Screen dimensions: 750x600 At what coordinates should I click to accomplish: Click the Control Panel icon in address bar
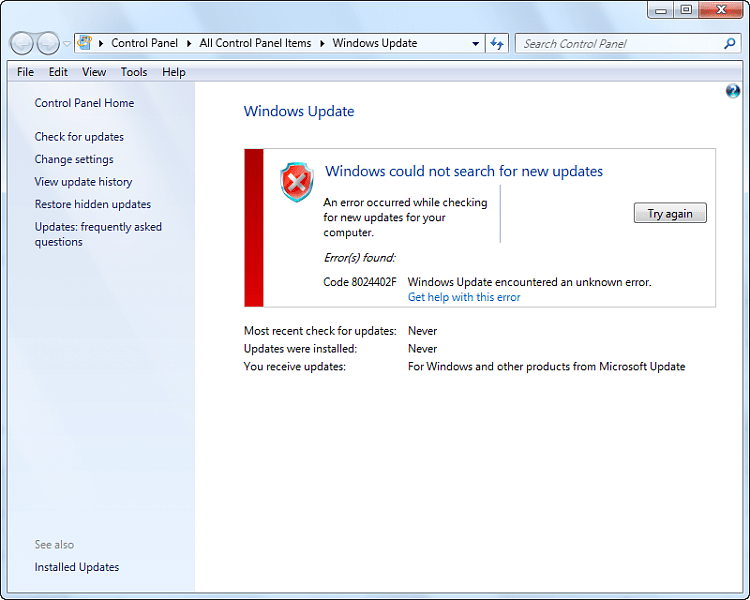coord(85,43)
